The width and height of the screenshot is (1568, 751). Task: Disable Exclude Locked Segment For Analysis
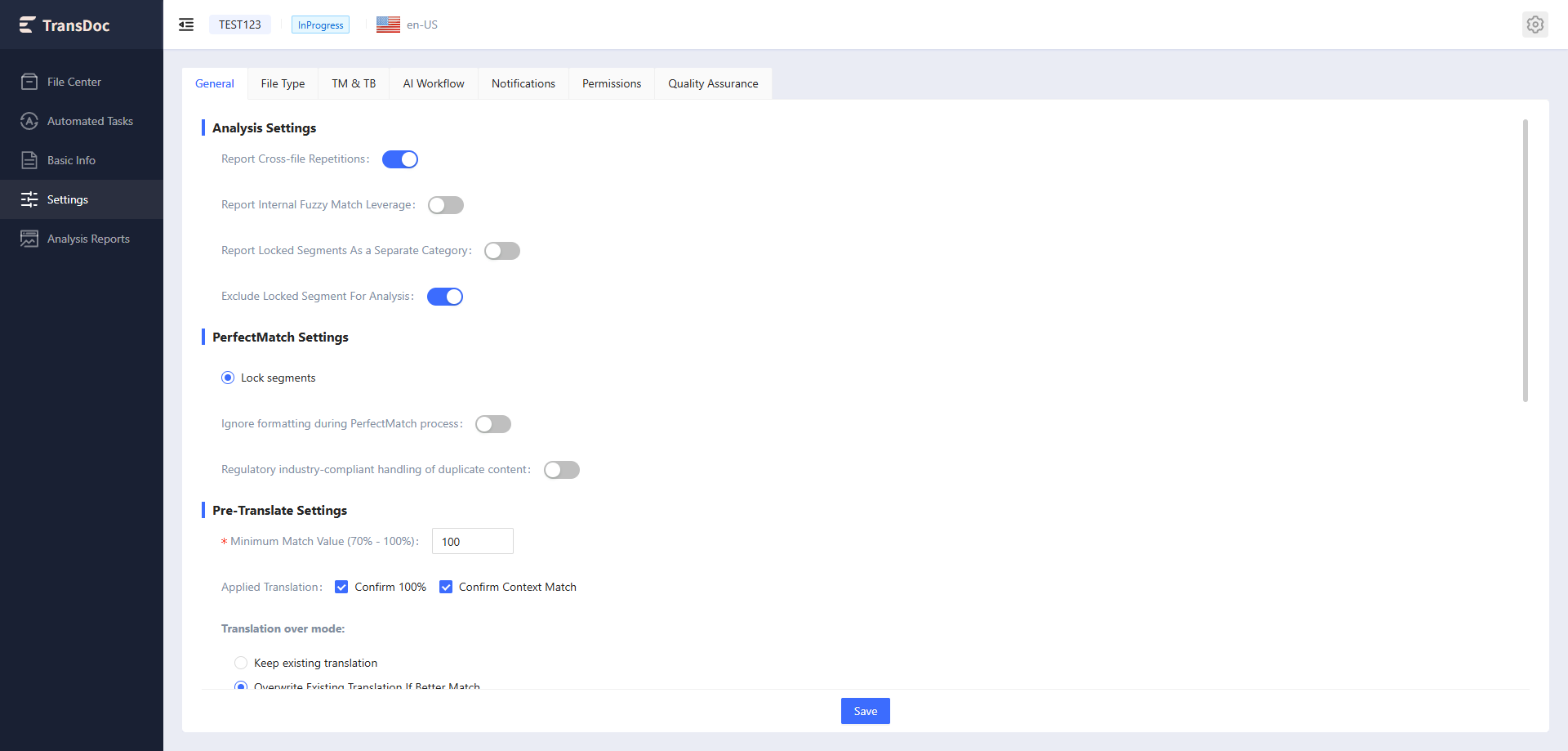tap(445, 297)
